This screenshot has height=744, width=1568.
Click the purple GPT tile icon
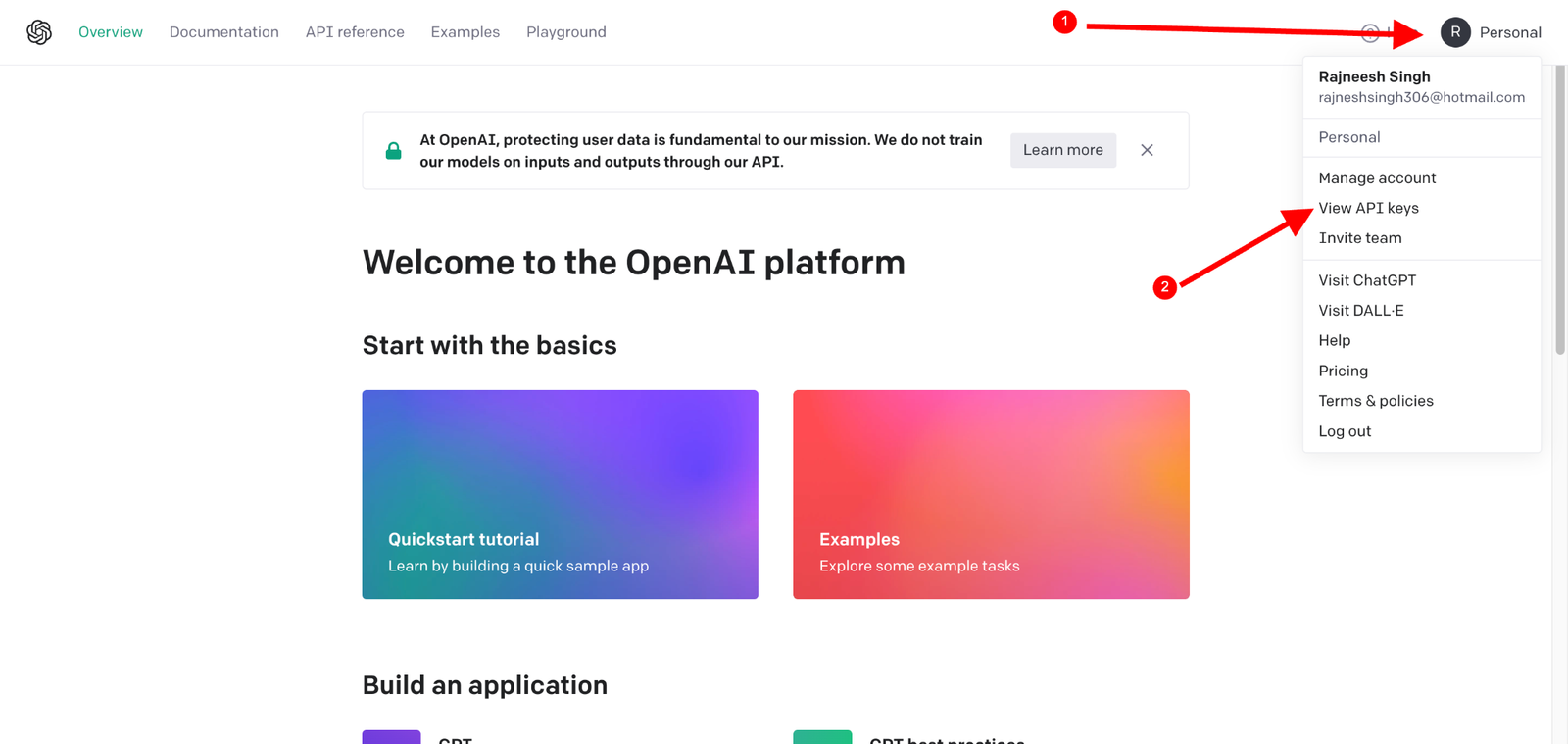tap(391, 737)
